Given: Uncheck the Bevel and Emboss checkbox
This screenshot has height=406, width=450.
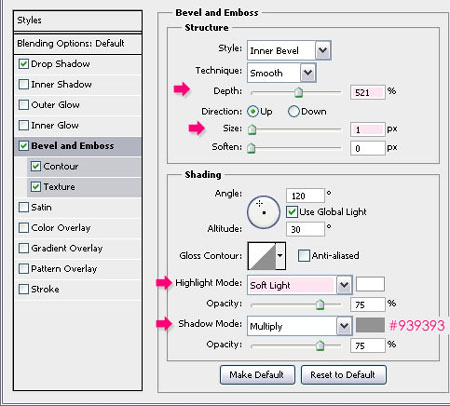Looking at the screenshot, I should 24,146.
